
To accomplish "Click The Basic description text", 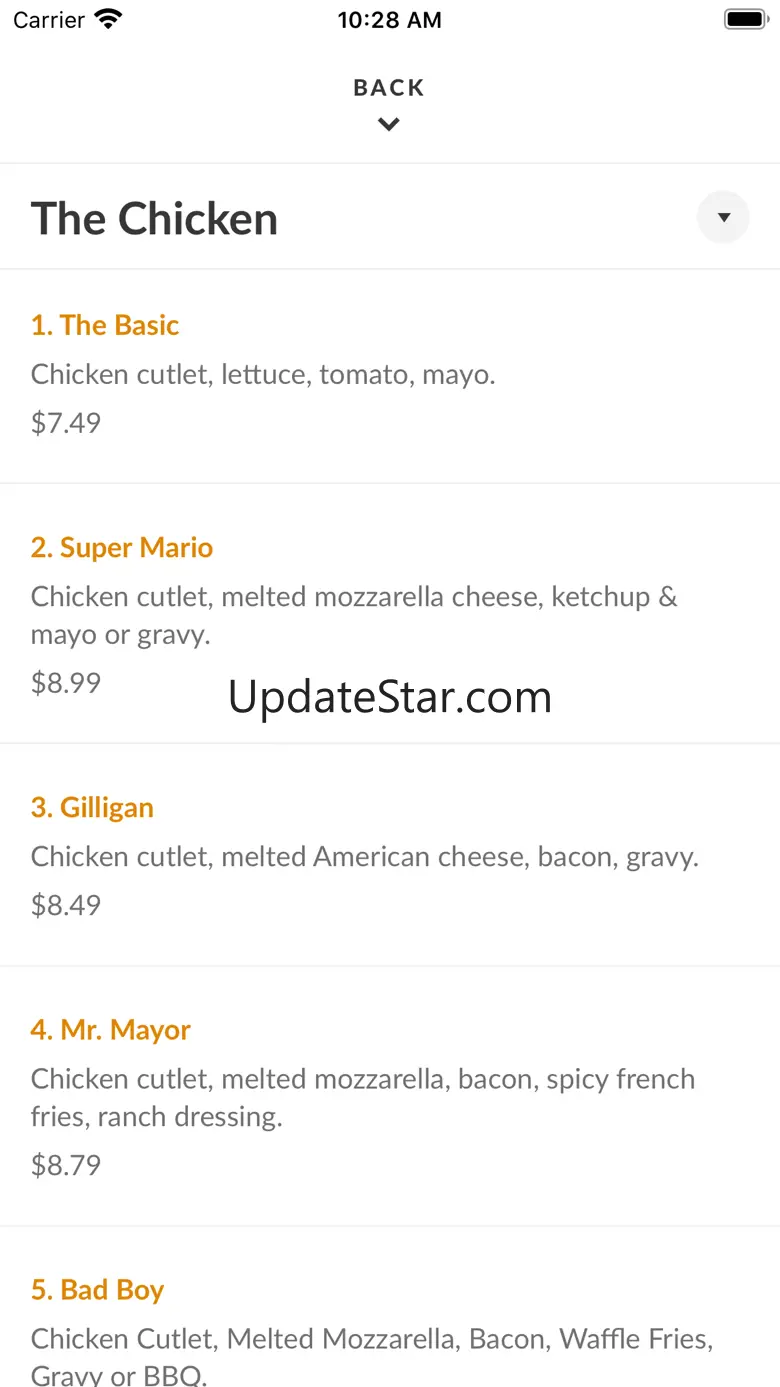I will pos(263,374).
